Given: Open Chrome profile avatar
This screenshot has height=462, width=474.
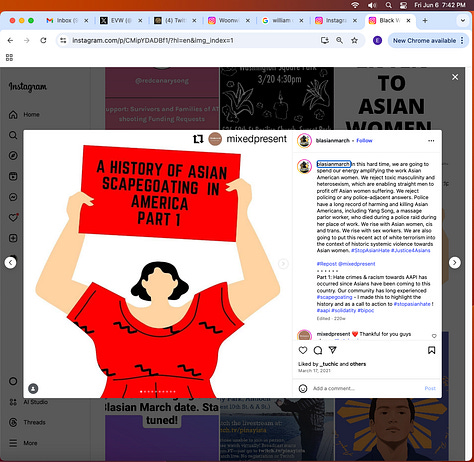Looking at the screenshot, I should (x=377, y=40).
